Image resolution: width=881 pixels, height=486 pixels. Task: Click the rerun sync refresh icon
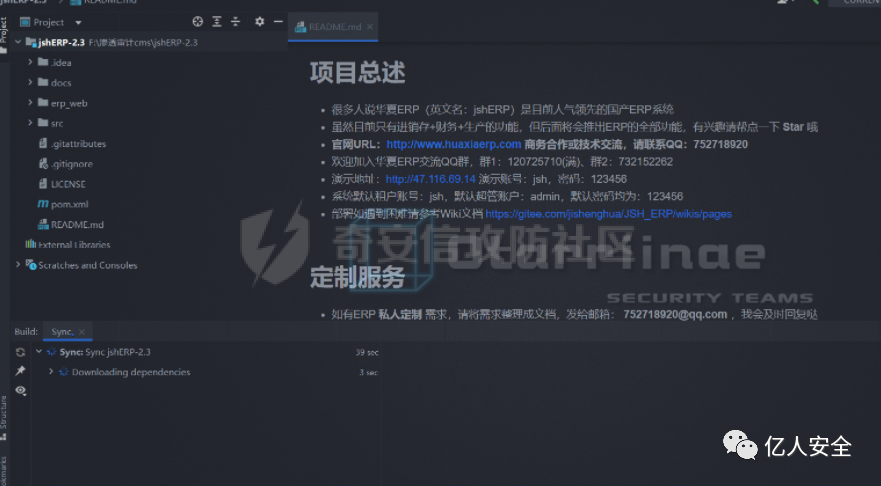21,352
